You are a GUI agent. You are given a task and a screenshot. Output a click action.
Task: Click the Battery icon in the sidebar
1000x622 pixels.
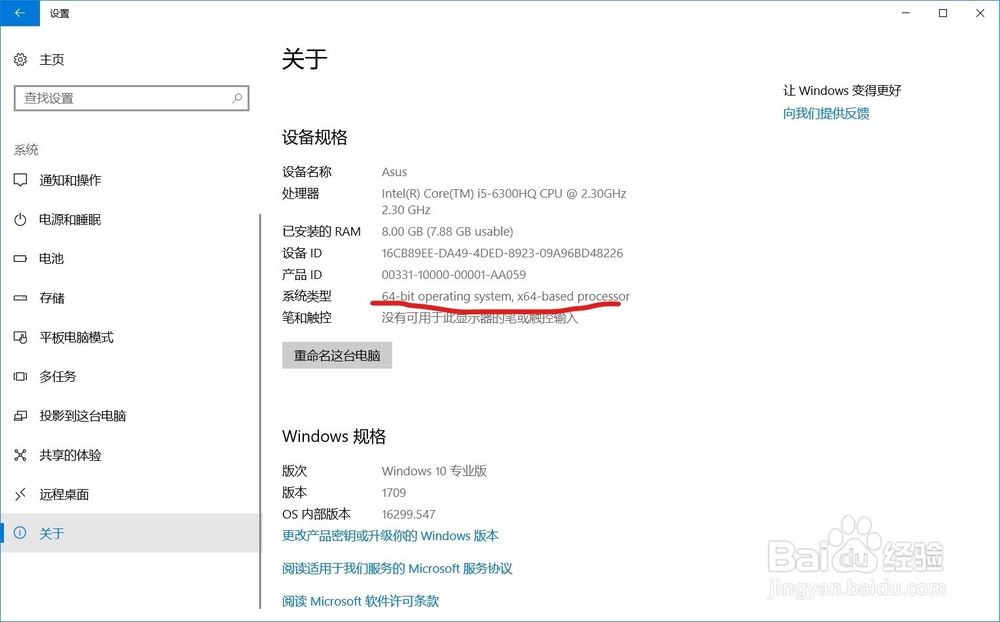[x=20, y=258]
